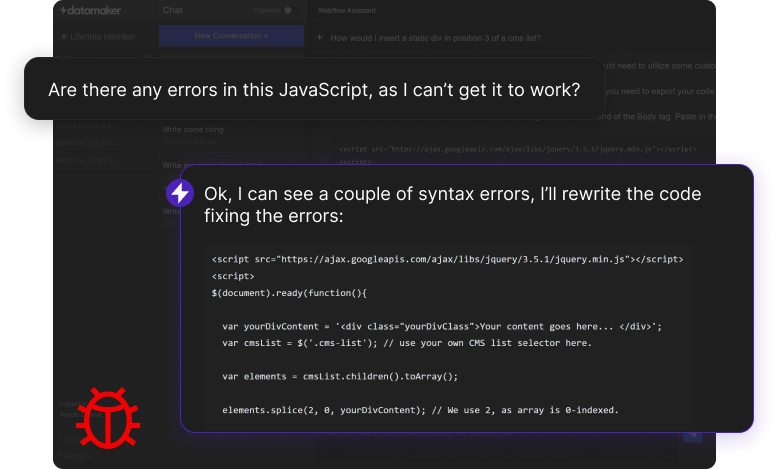Image resolution: width=778 pixels, height=469 pixels.
Task: Click the jquery.min.js script tag line
Action: [447, 259]
